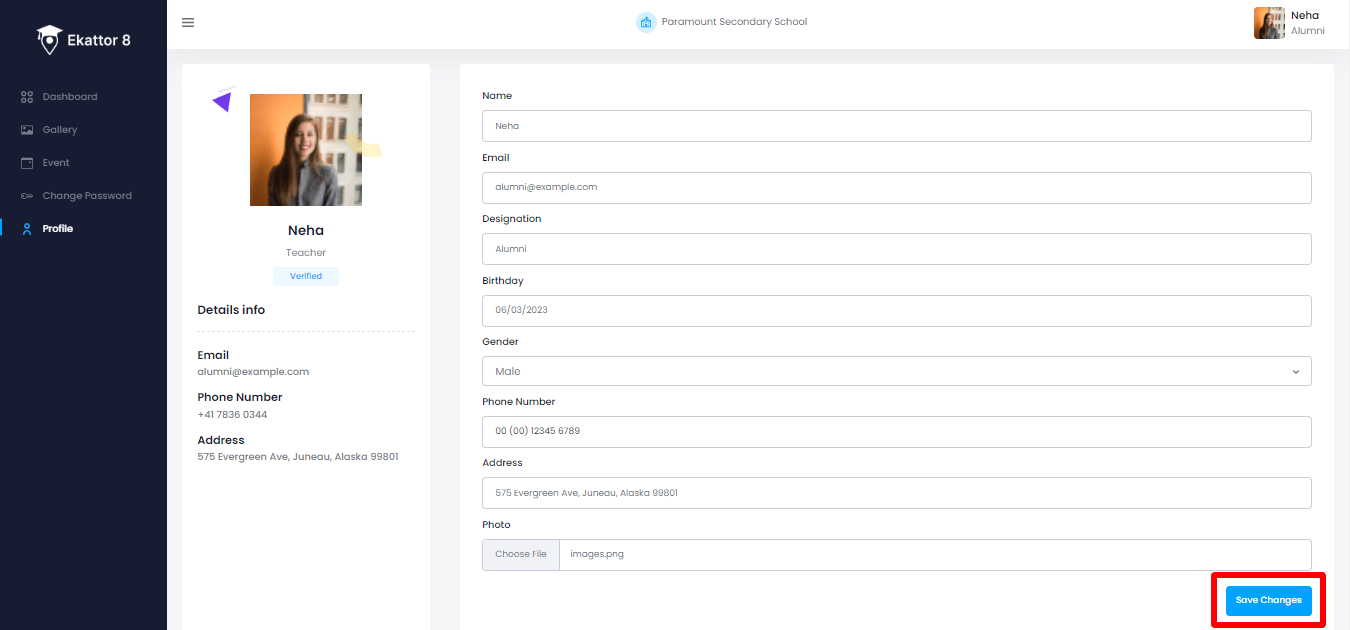Click the Dashboard grid icon in sidebar
Image resolution: width=1350 pixels, height=630 pixels.
[27, 97]
